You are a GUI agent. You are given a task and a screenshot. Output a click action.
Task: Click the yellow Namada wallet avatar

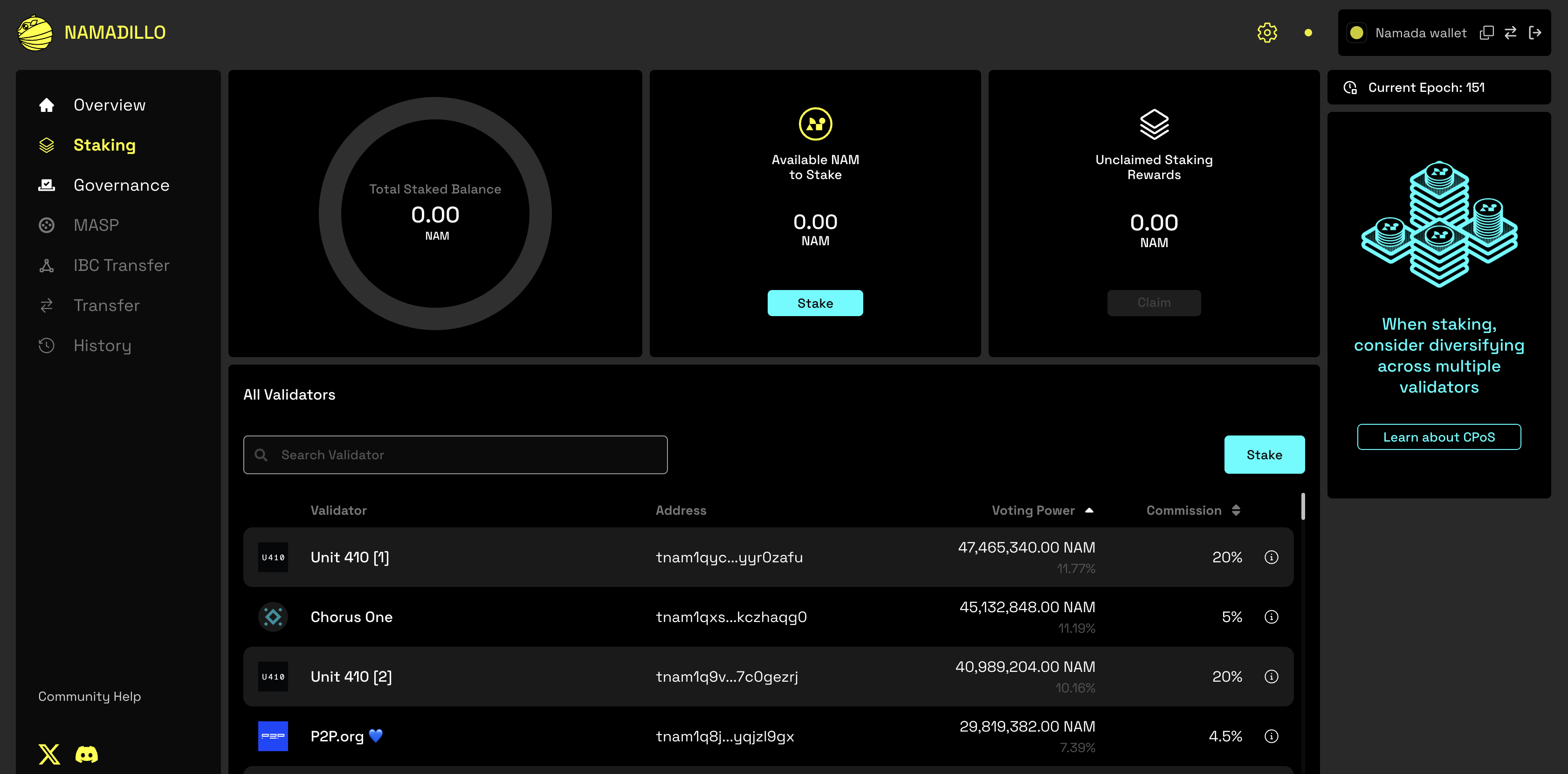[1356, 33]
